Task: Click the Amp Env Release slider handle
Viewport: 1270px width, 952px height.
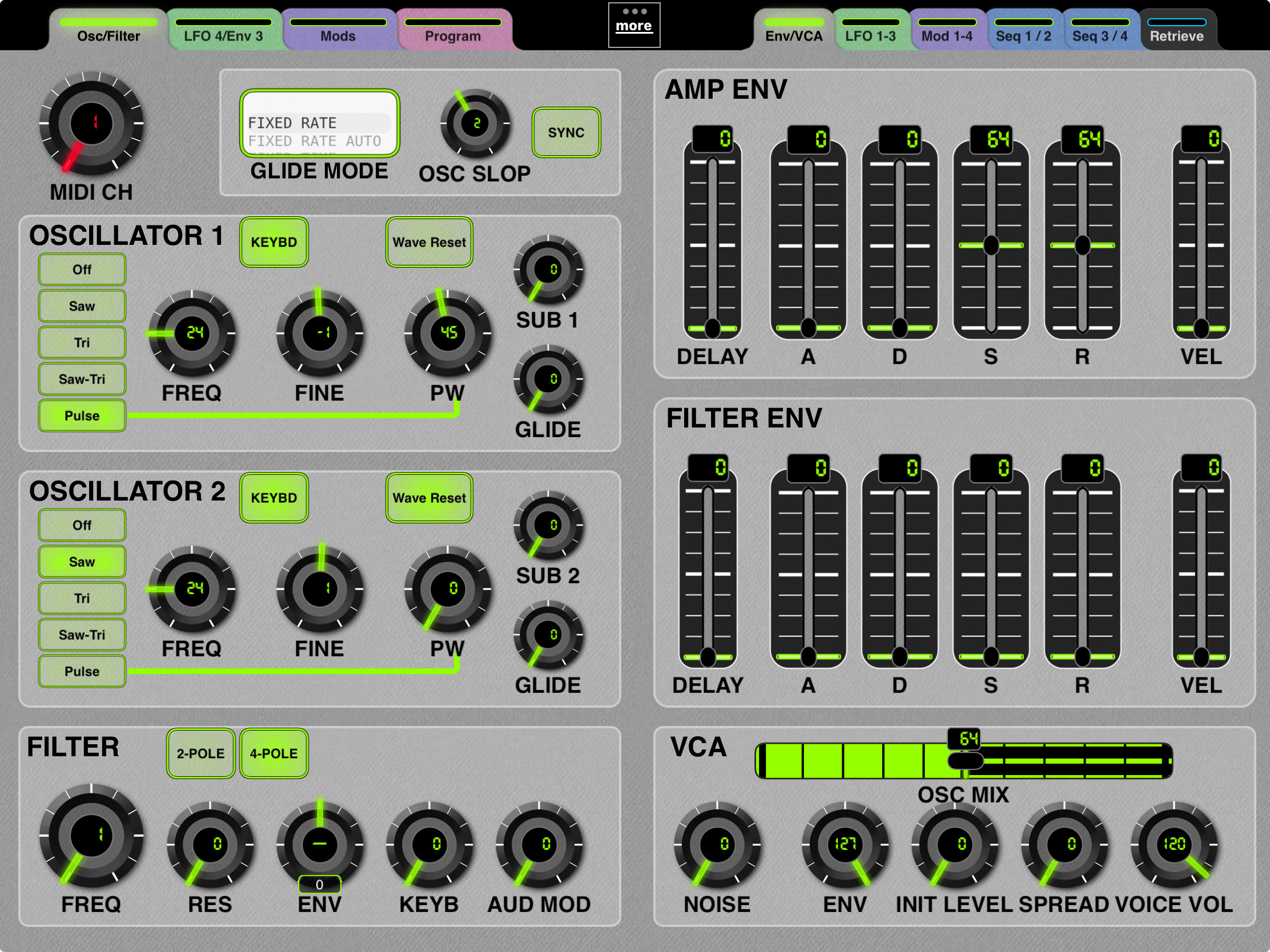Action: (x=1082, y=245)
